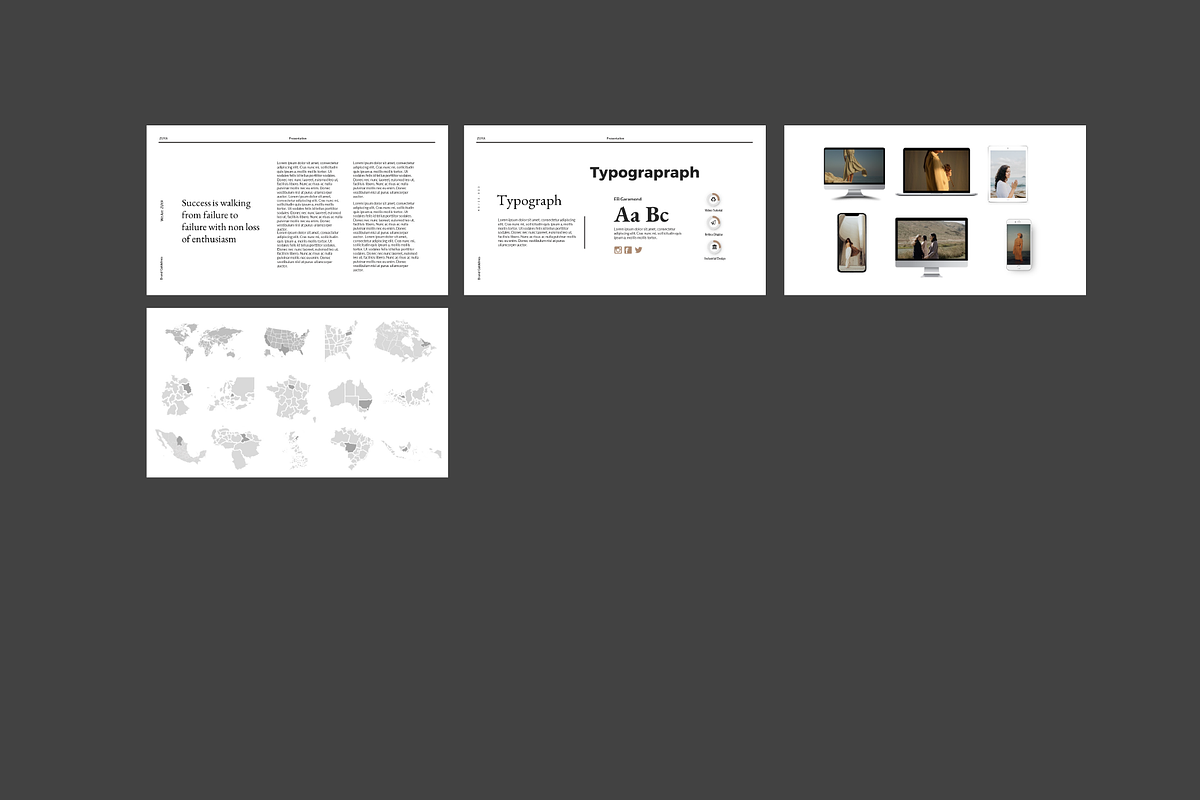
Task: Click the bold 'Typograpraph' heading
Action: (x=644, y=173)
